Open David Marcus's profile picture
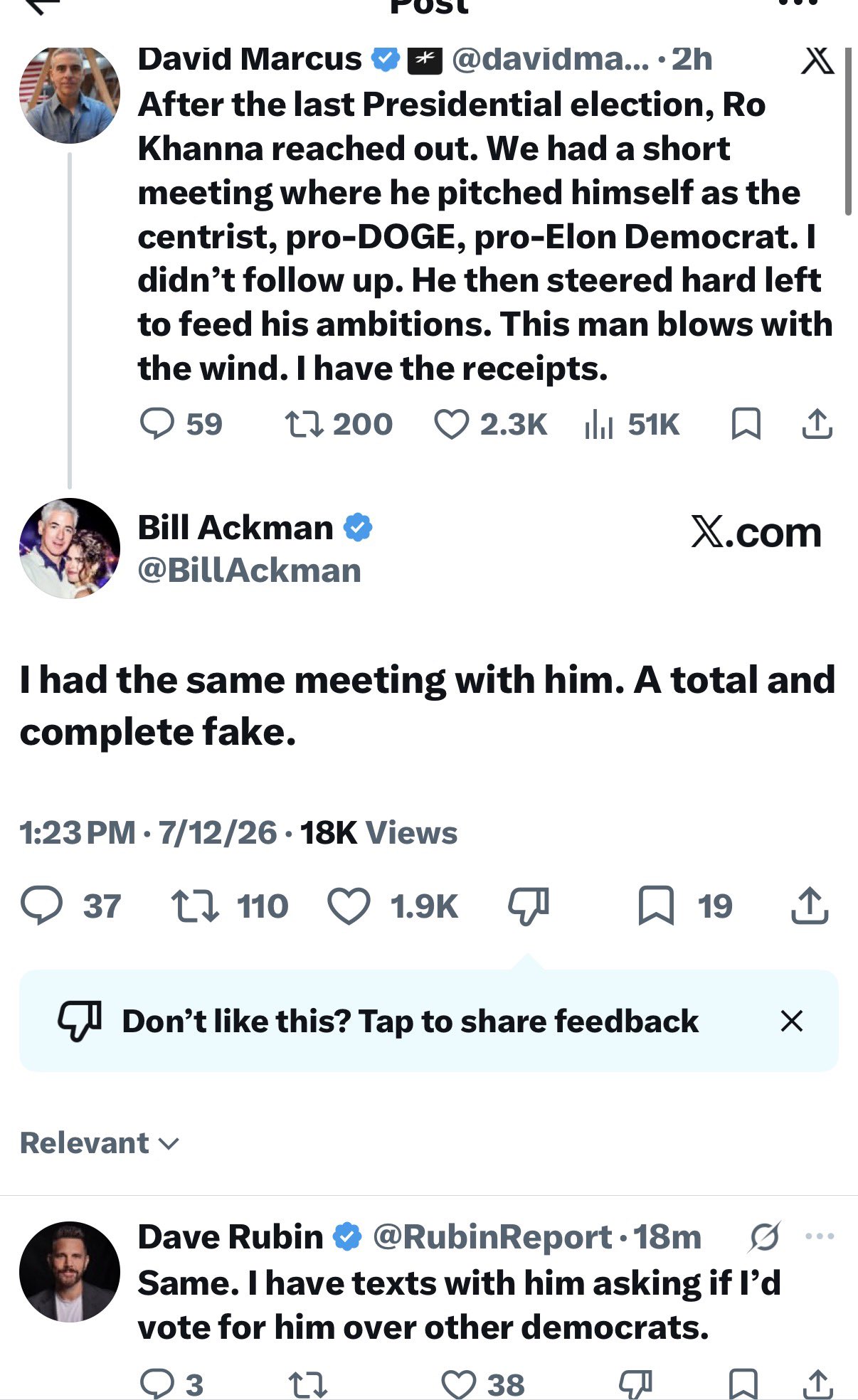The height and width of the screenshot is (1400, 858). [x=70, y=93]
